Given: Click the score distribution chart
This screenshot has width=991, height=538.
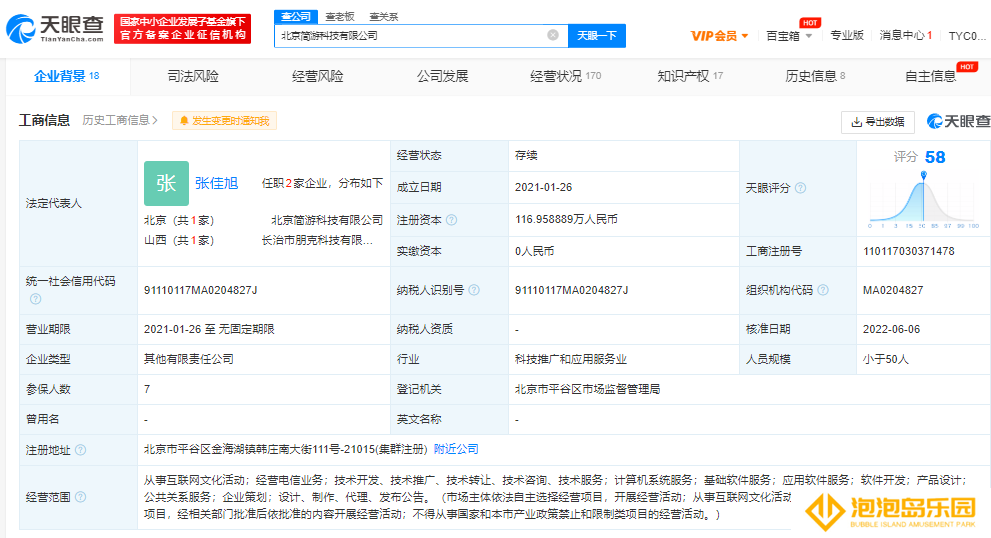Looking at the screenshot, I should pyautogui.click(x=923, y=200).
